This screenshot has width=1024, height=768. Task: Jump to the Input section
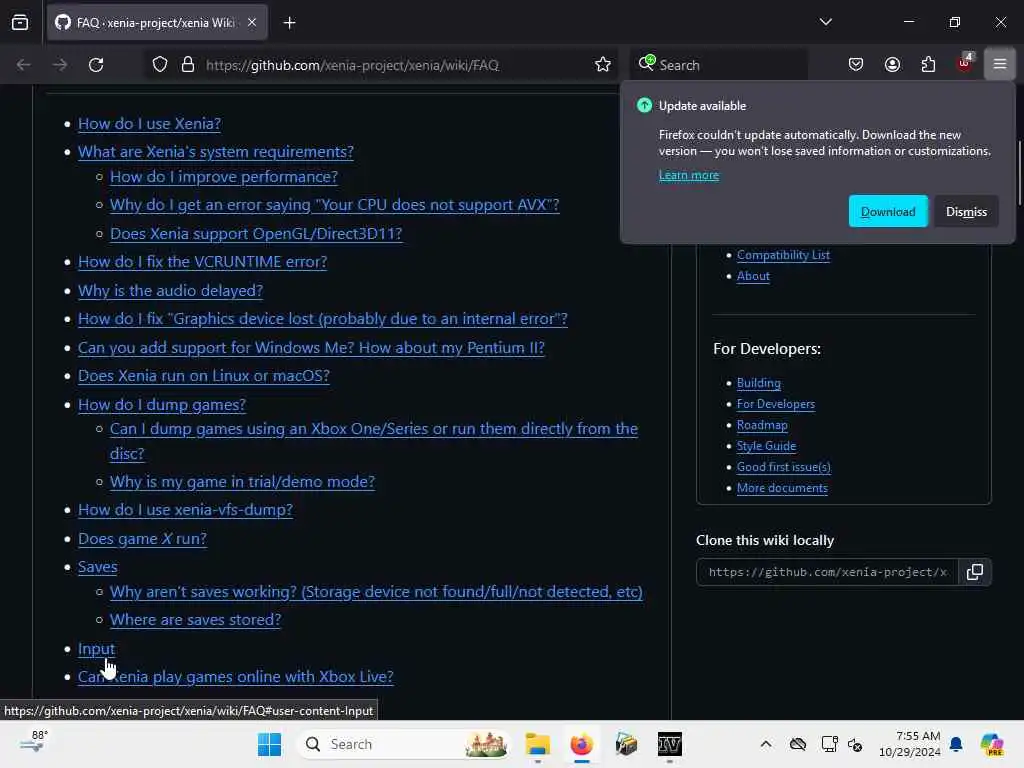pyautogui.click(x=97, y=648)
